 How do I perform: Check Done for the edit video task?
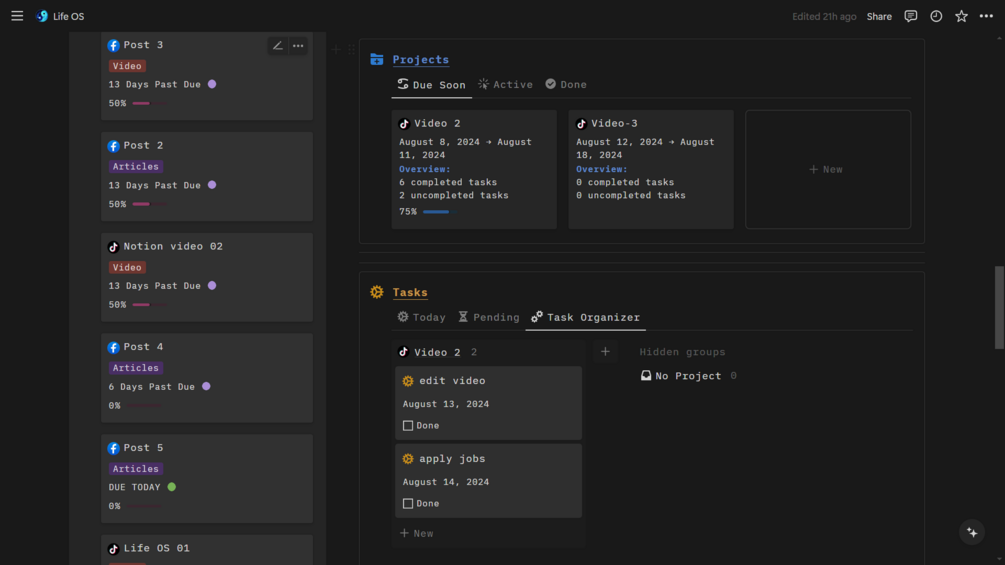tap(408, 426)
